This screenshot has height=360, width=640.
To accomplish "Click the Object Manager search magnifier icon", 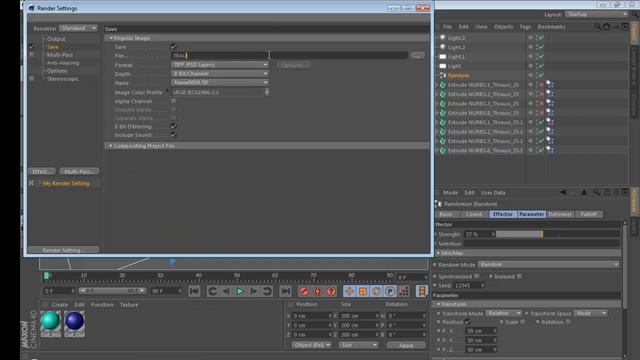I will (598, 27).
